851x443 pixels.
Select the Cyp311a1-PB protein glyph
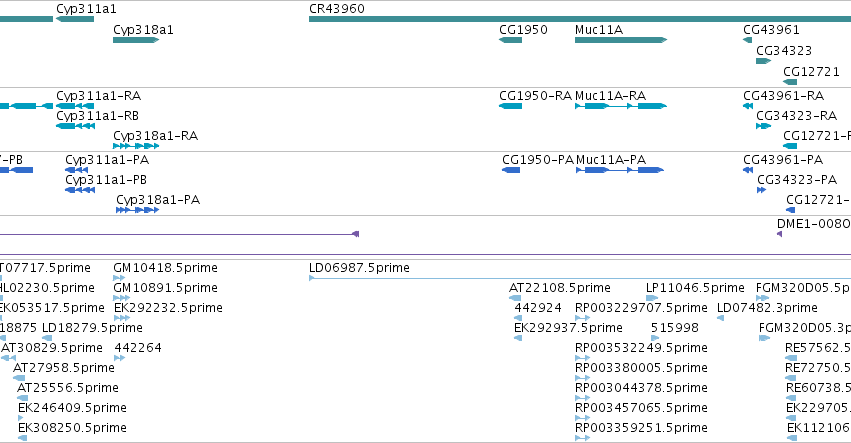(x=80, y=190)
